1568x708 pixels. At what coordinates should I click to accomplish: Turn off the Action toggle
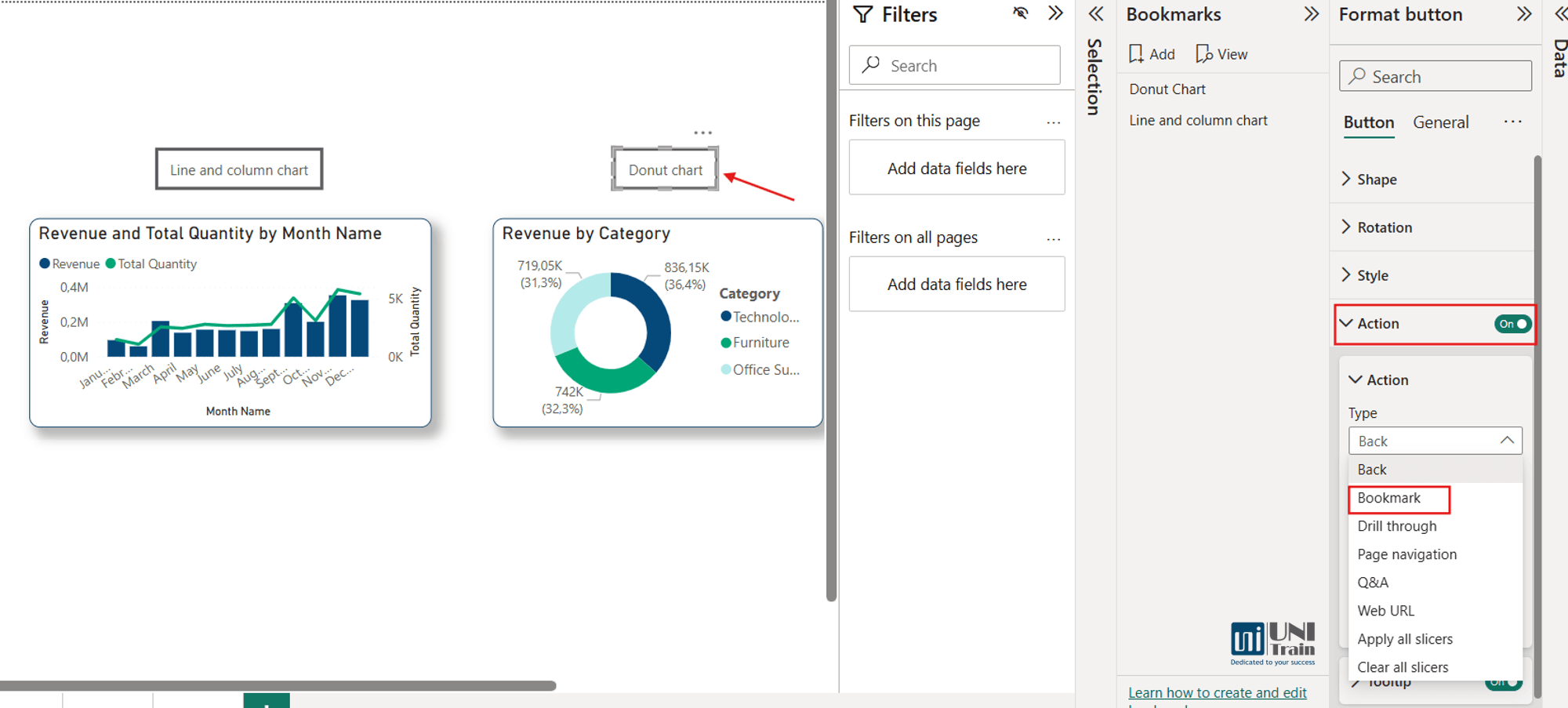pos(1512,324)
